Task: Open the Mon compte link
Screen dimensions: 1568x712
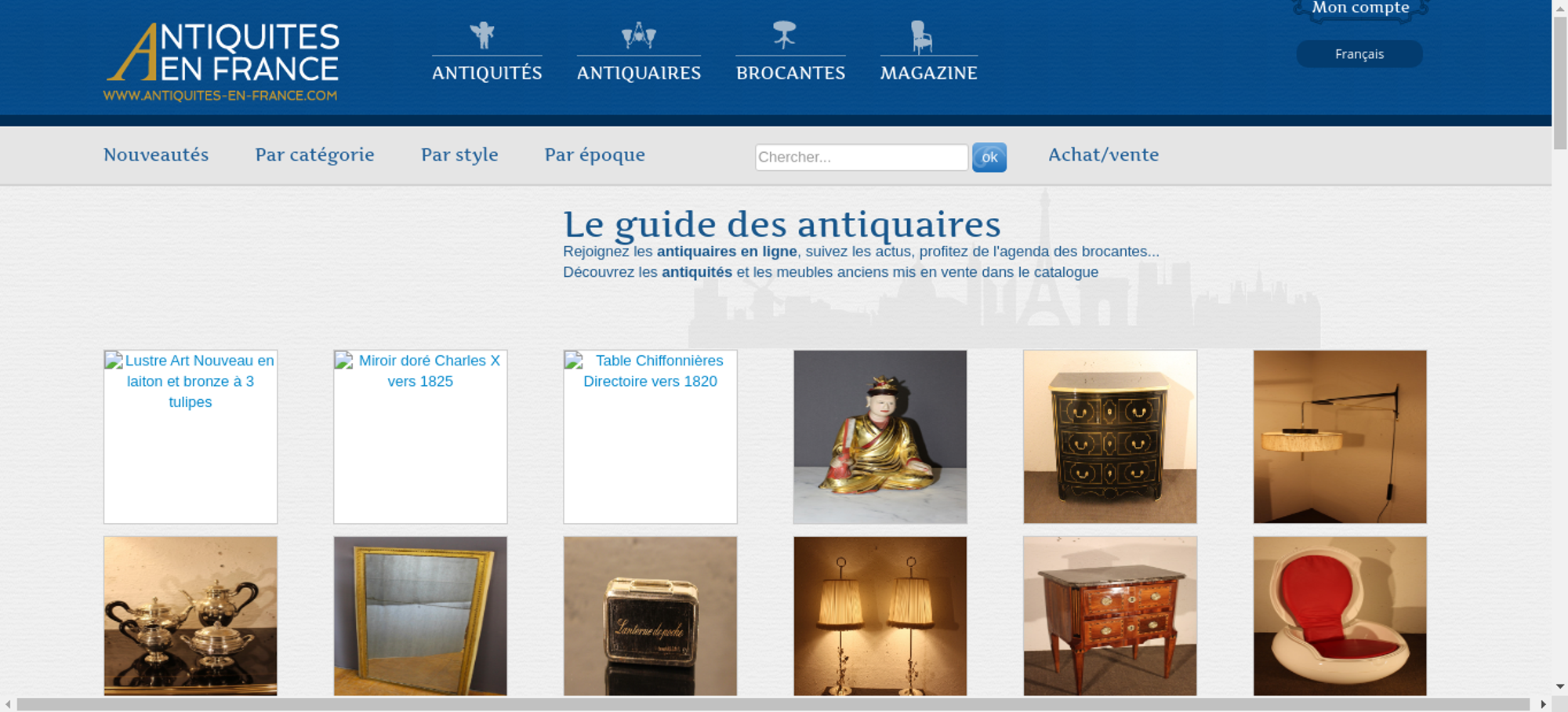Action: [1360, 9]
